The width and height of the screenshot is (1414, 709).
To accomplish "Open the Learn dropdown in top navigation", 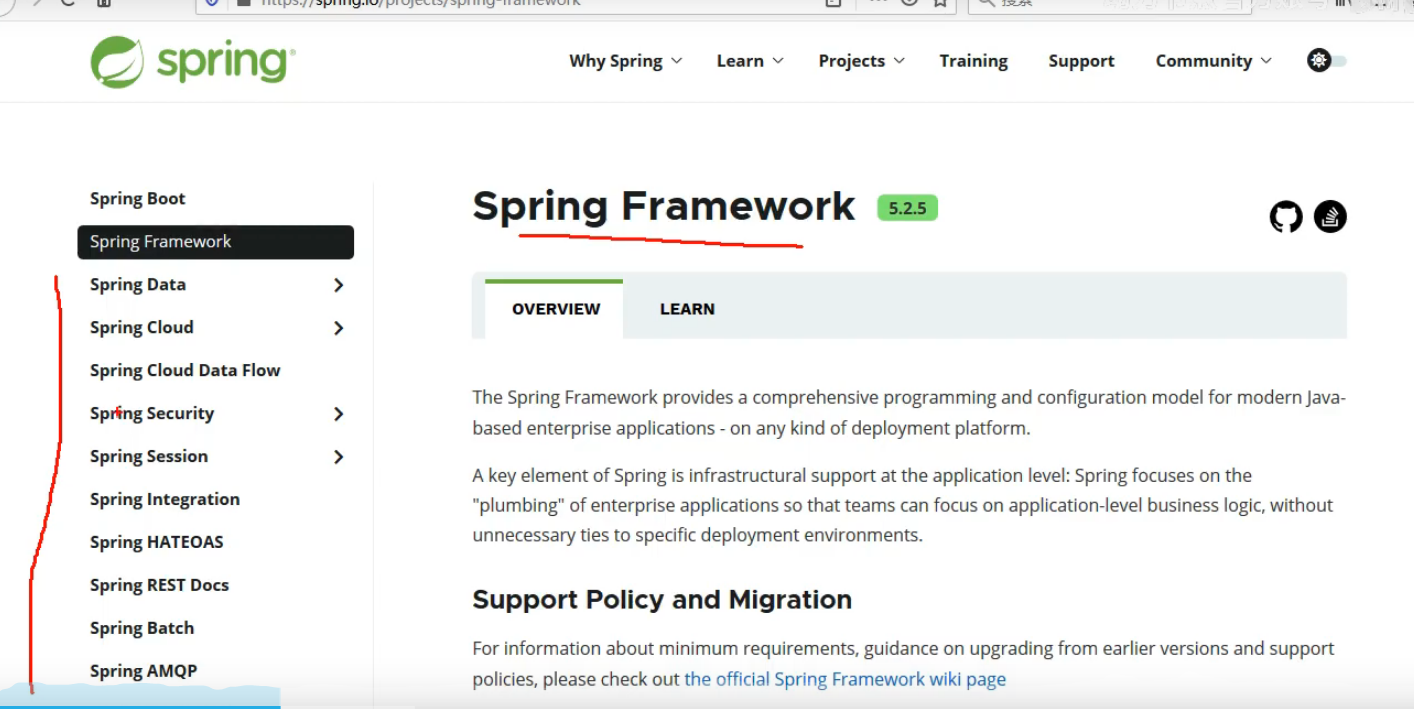I will tap(750, 61).
